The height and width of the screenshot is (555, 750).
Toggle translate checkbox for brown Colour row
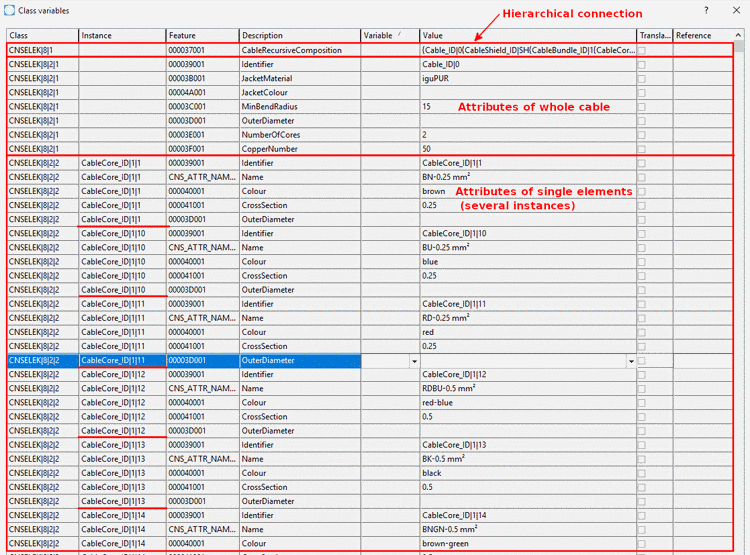pyautogui.click(x=642, y=191)
